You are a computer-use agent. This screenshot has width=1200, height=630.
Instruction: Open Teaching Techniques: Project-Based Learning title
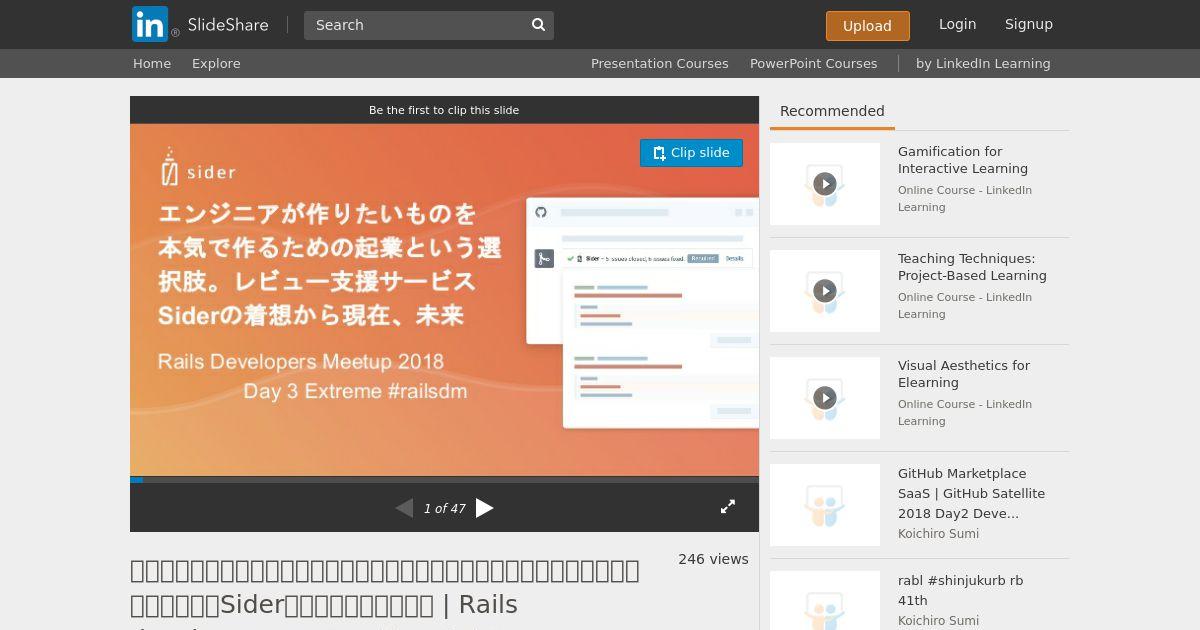[972, 267]
